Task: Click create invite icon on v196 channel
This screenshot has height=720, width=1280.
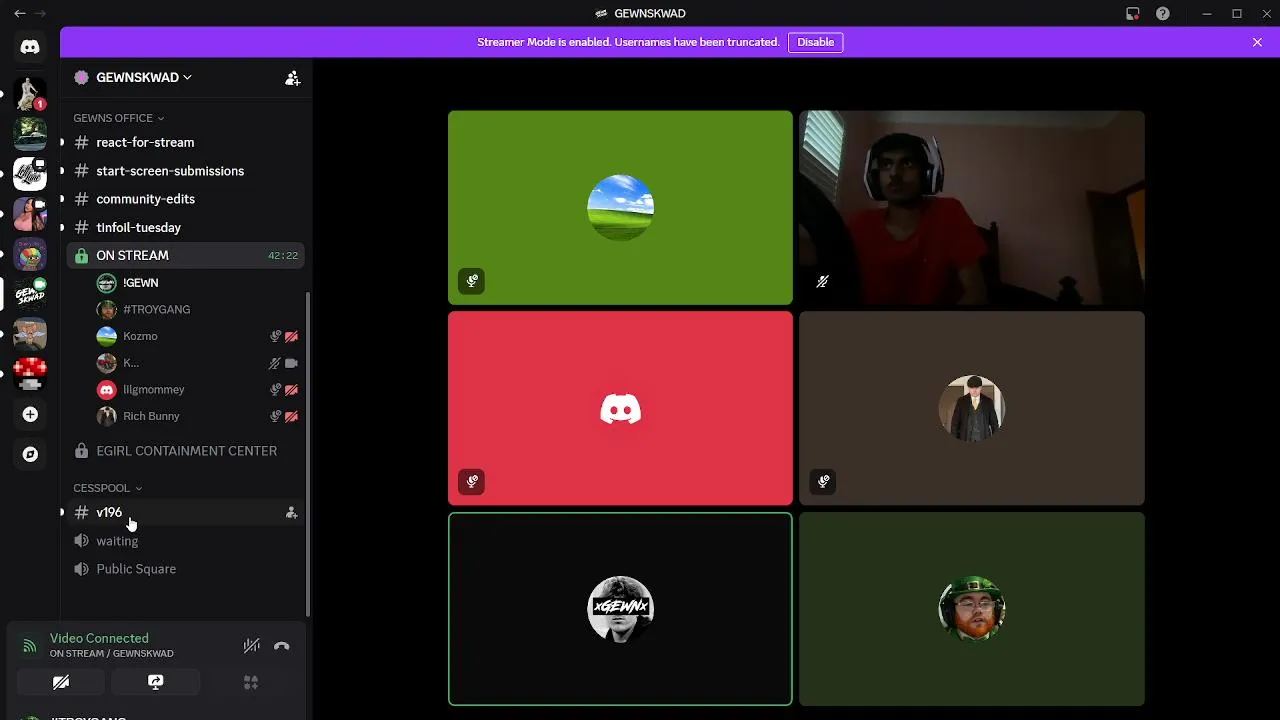Action: click(291, 512)
